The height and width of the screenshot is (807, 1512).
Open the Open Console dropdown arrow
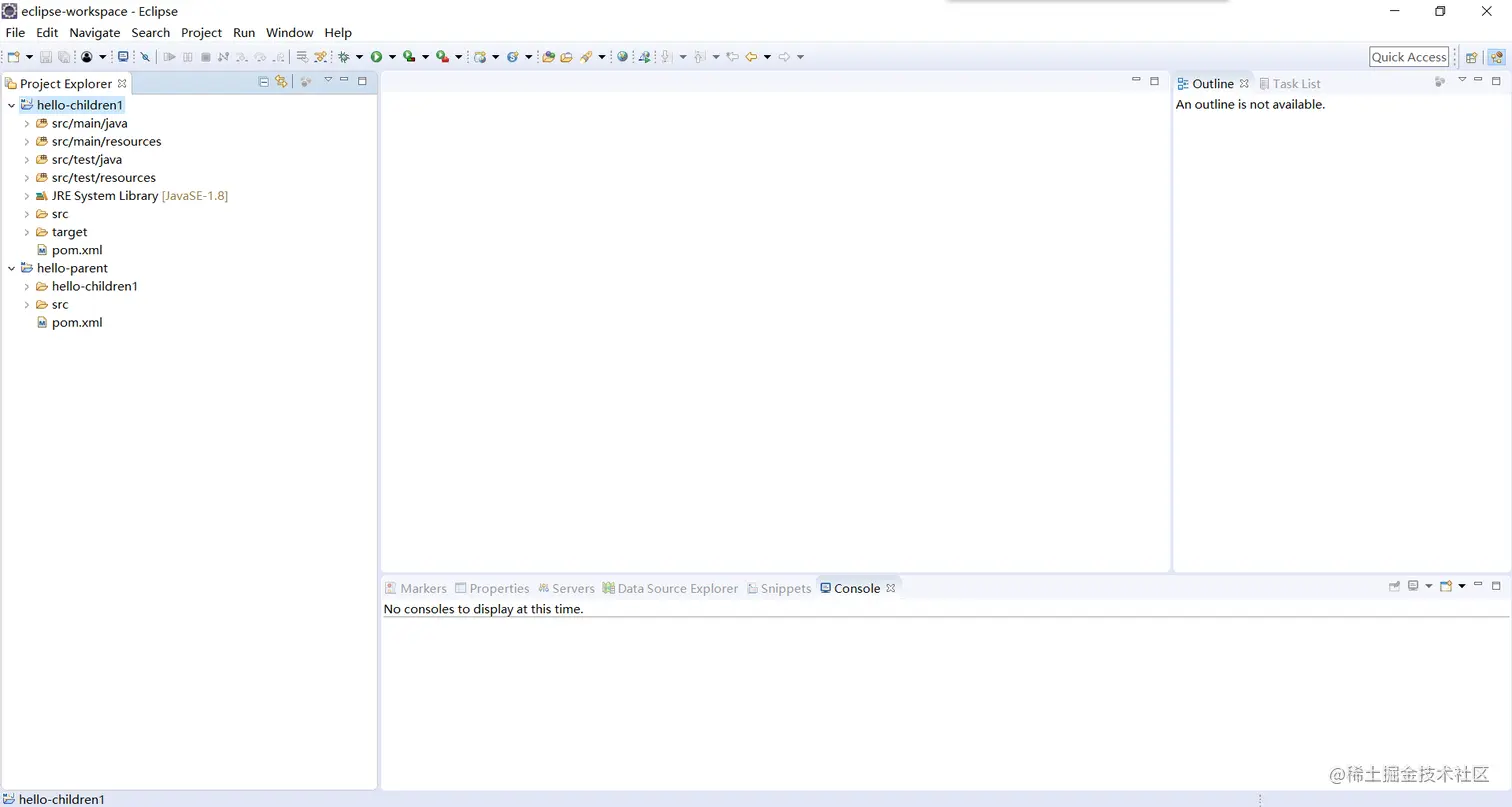pos(1462,586)
